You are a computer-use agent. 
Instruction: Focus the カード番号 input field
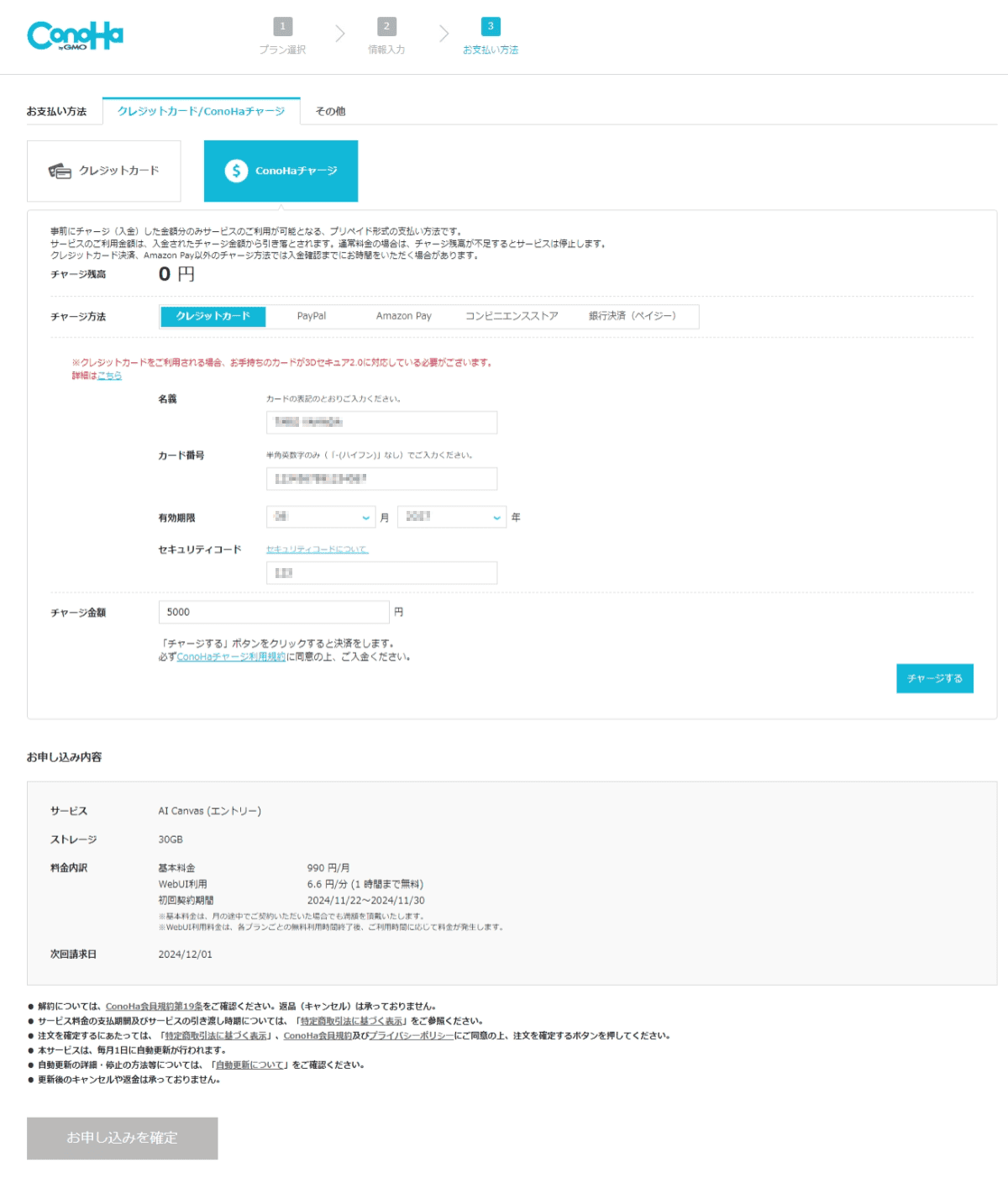pyautogui.click(x=381, y=478)
